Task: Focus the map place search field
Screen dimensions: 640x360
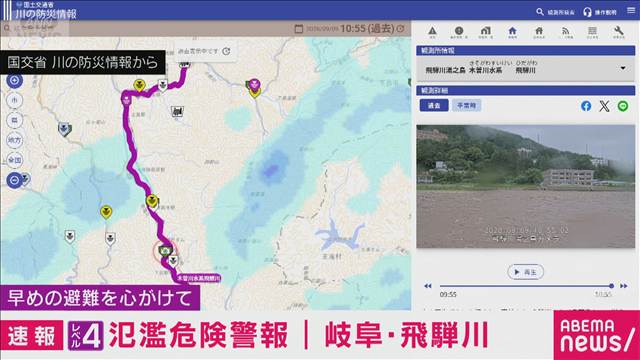Action: [35, 28]
